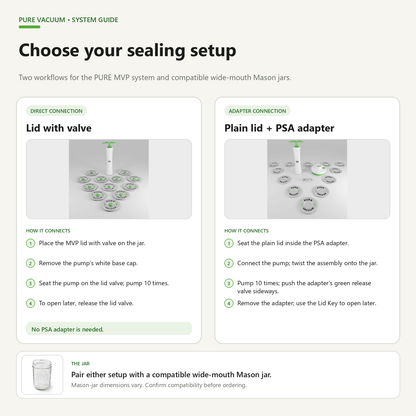This screenshot has height=416, width=416.
Task: Click step 1 circle beside Seat the plain lid
Action: 229,243
